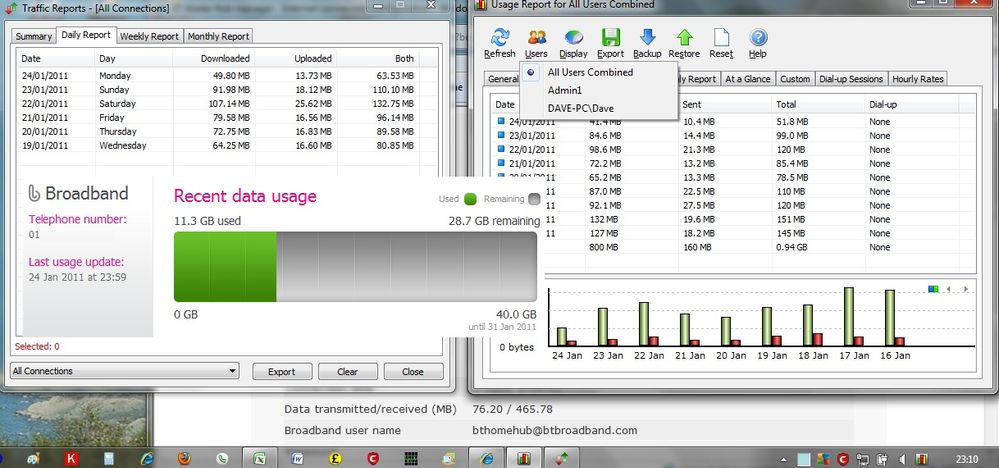Viewport: 999px width, 468px height.
Task: Switch to the Hourly Rates tab
Action: (918, 79)
